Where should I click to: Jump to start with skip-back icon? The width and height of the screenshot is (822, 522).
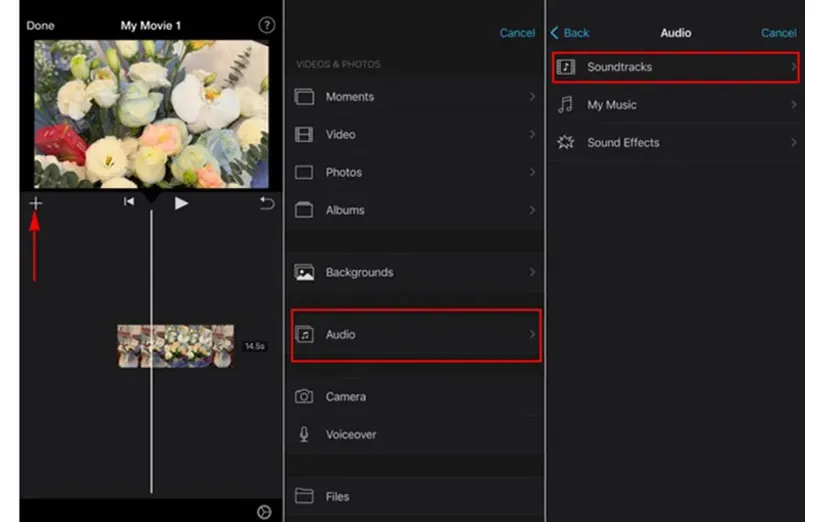pyautogui.click(x=129, y=202)
